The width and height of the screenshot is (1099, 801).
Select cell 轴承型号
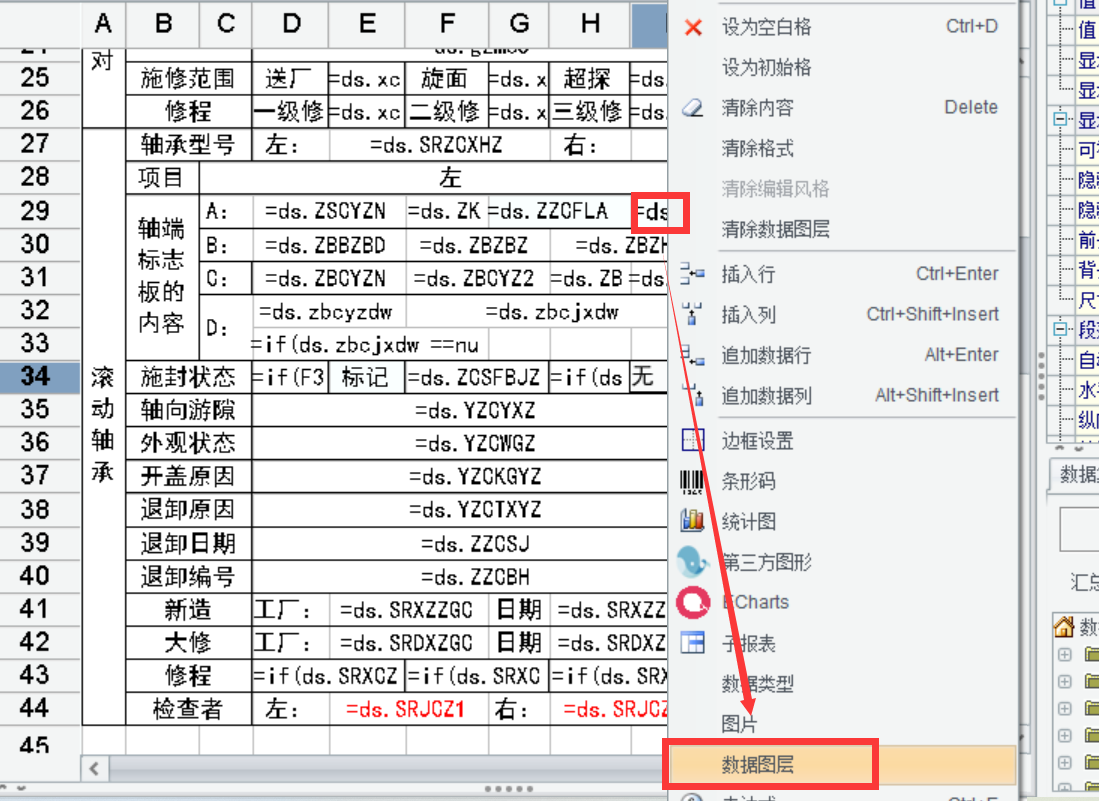(189, 145)
